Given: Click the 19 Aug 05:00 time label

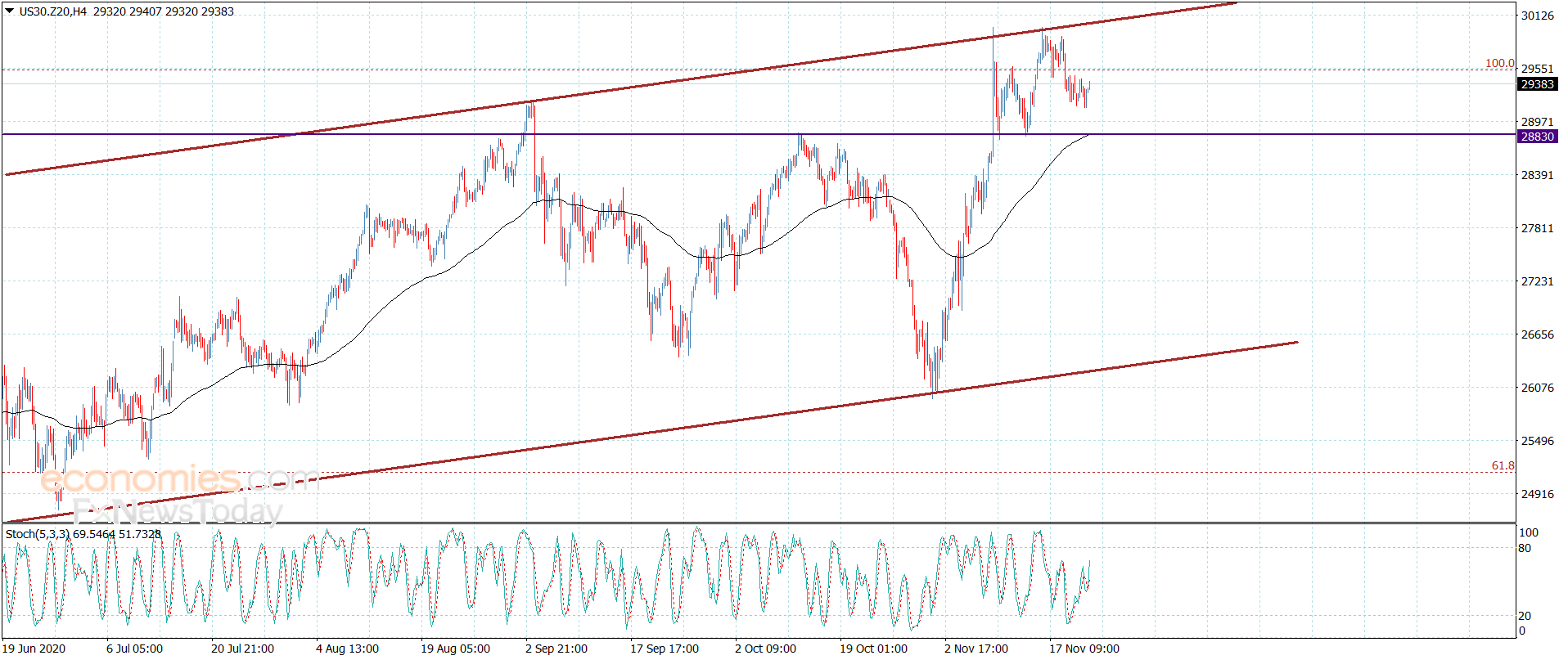Looking at the screenshot, I should coord(455,649).
